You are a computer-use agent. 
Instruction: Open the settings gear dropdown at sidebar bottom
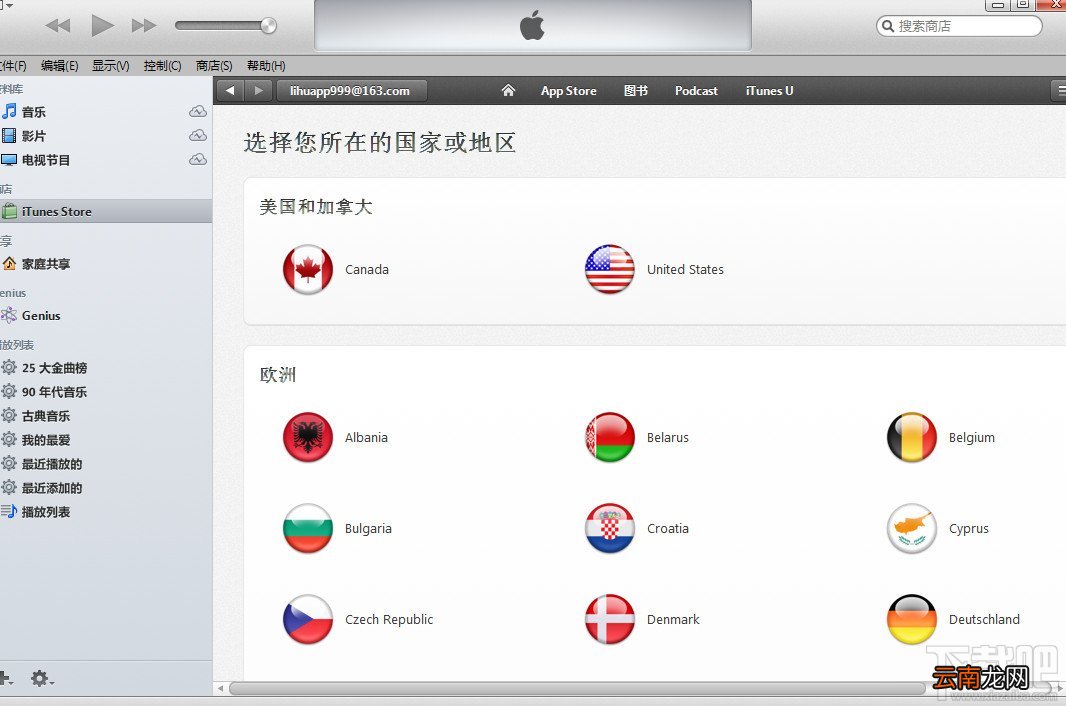pos(41,678)
